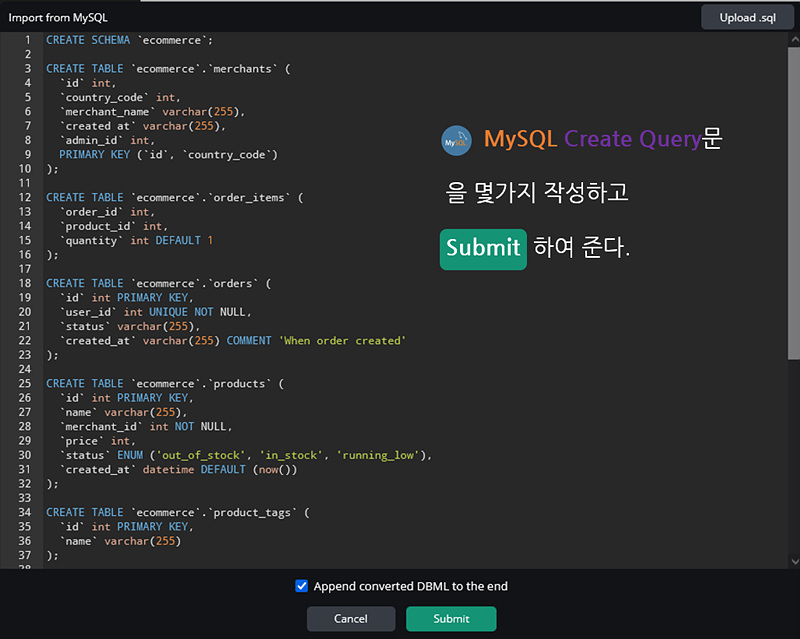Click the Upload .sql button
The image size is (800, 639).
click(x=747, y=17)
